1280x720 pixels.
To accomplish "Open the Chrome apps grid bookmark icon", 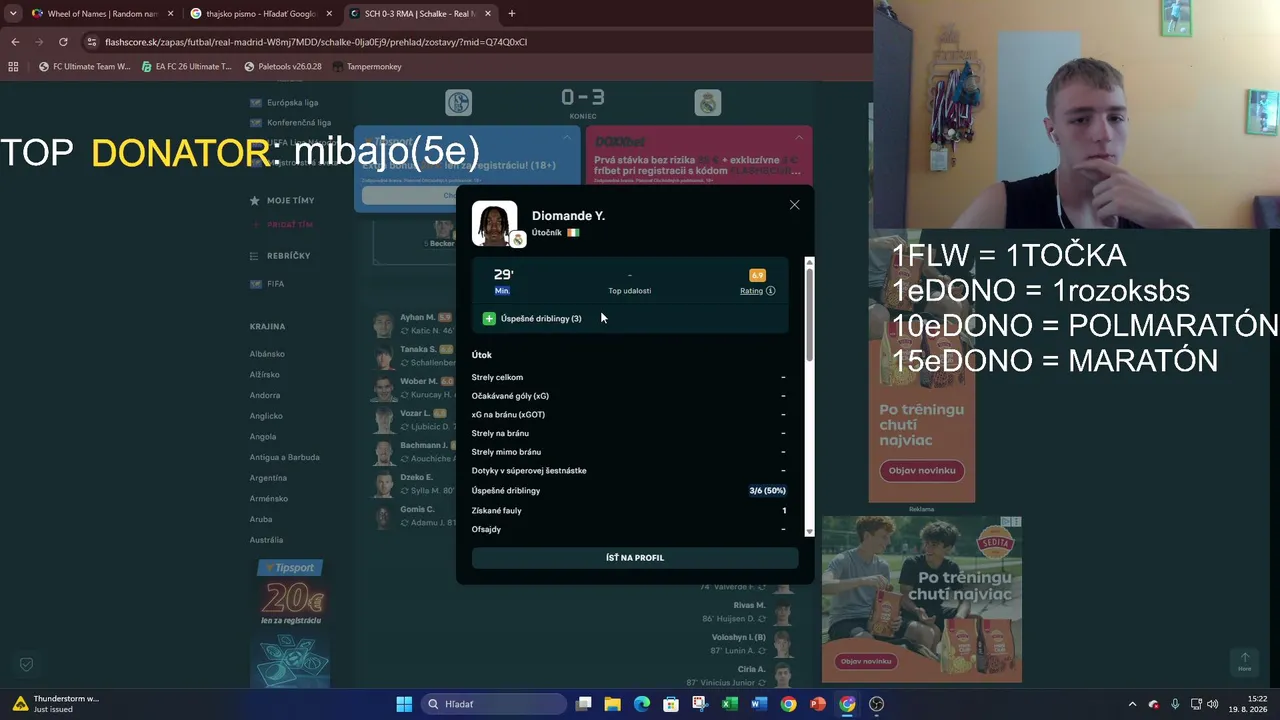I will pos(13,67).
